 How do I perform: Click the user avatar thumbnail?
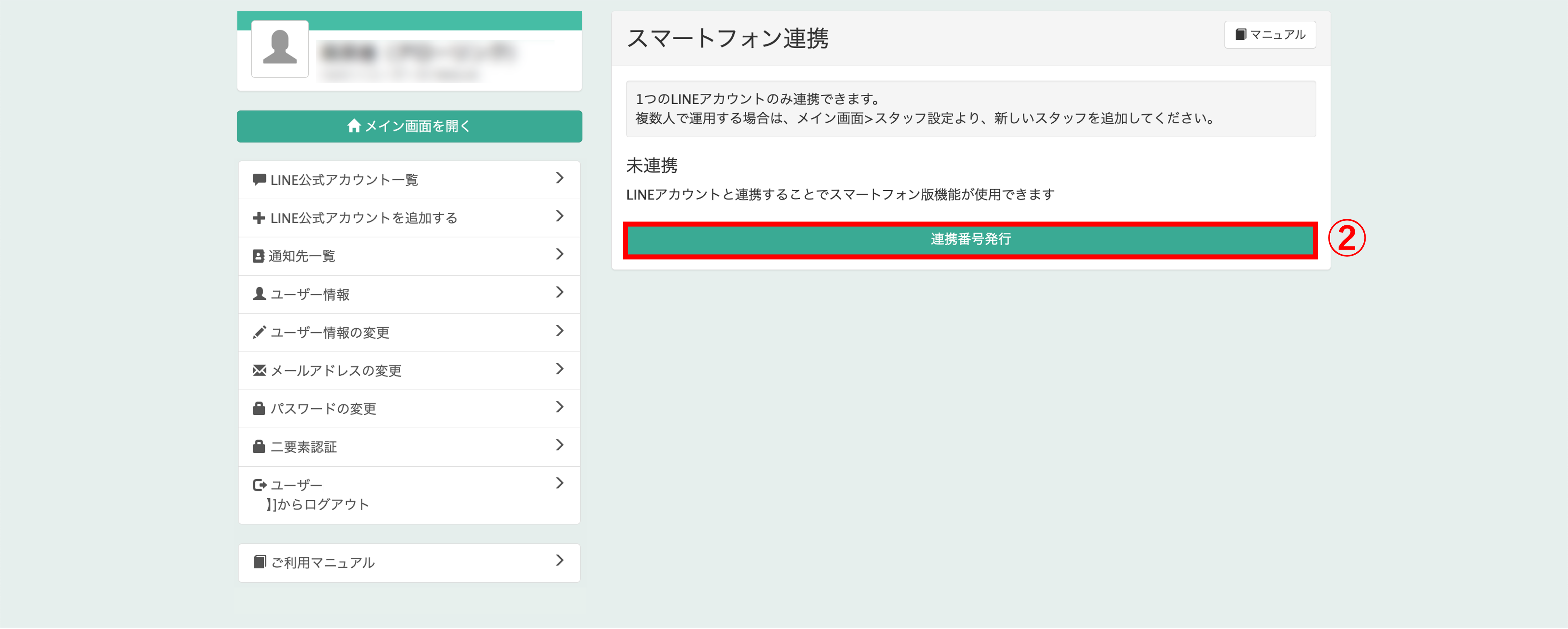[x=280, y=49]
